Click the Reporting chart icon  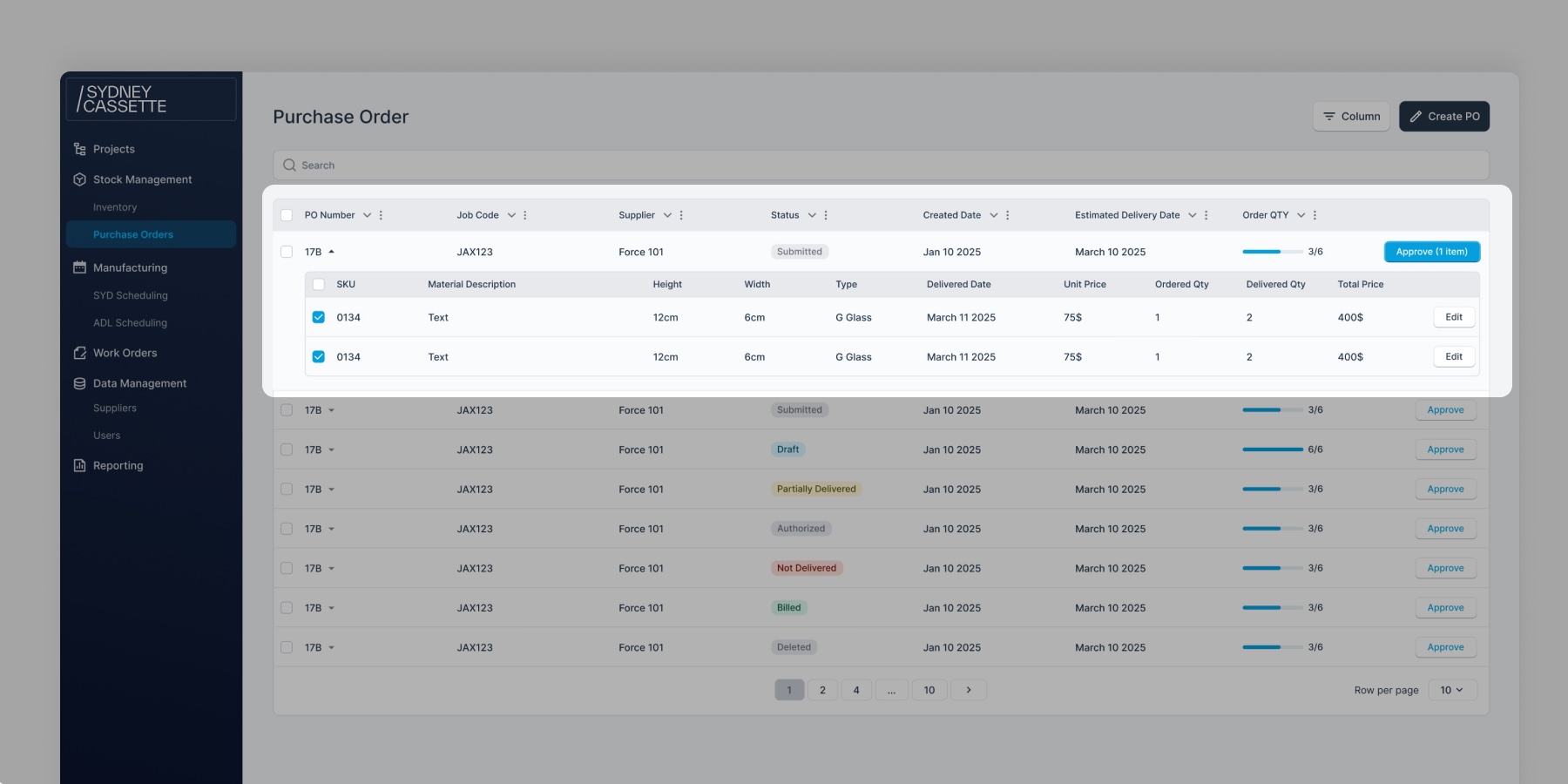[79, 465]
